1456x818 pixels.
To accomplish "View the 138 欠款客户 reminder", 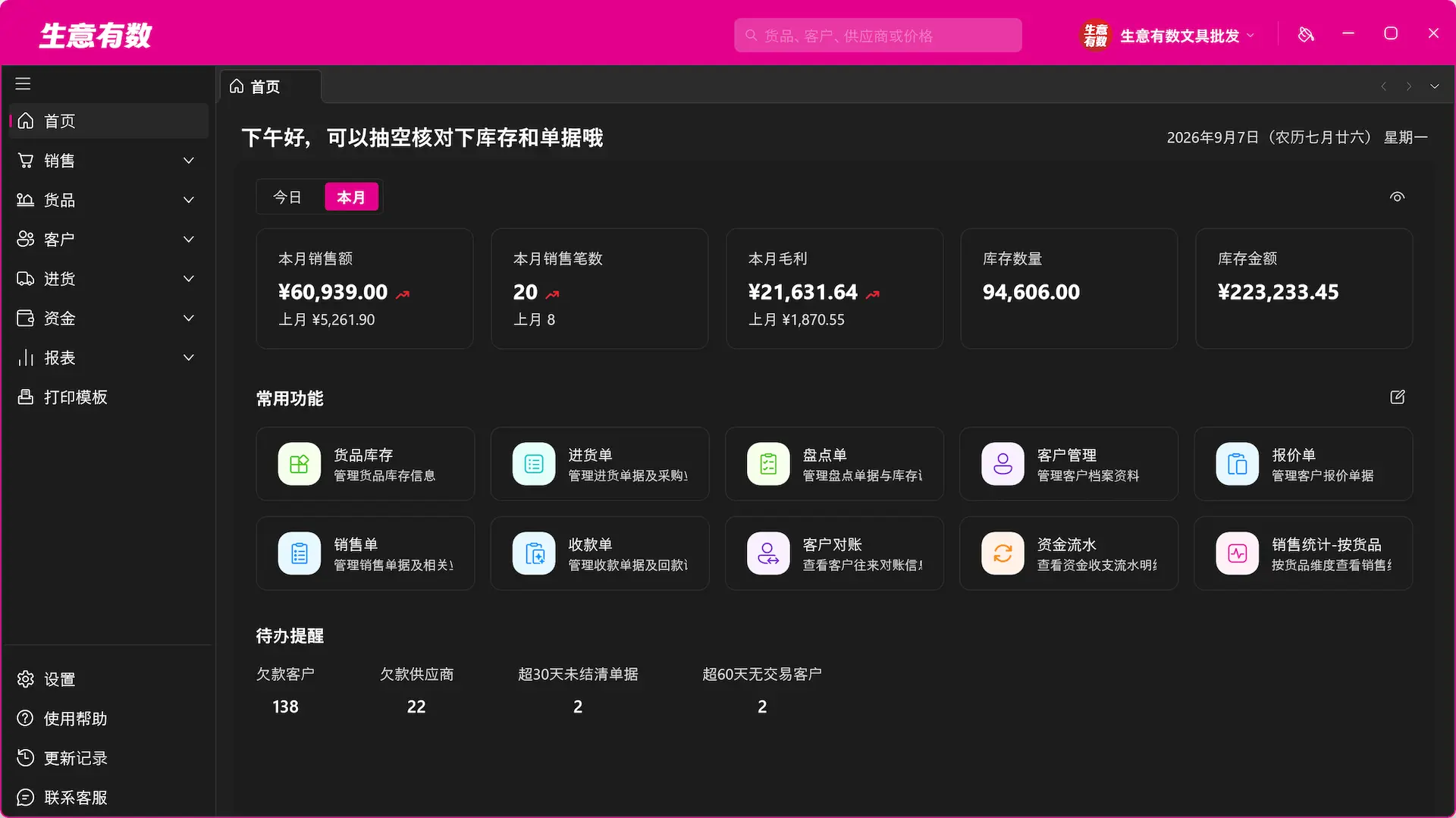I will tap(285, 691).
